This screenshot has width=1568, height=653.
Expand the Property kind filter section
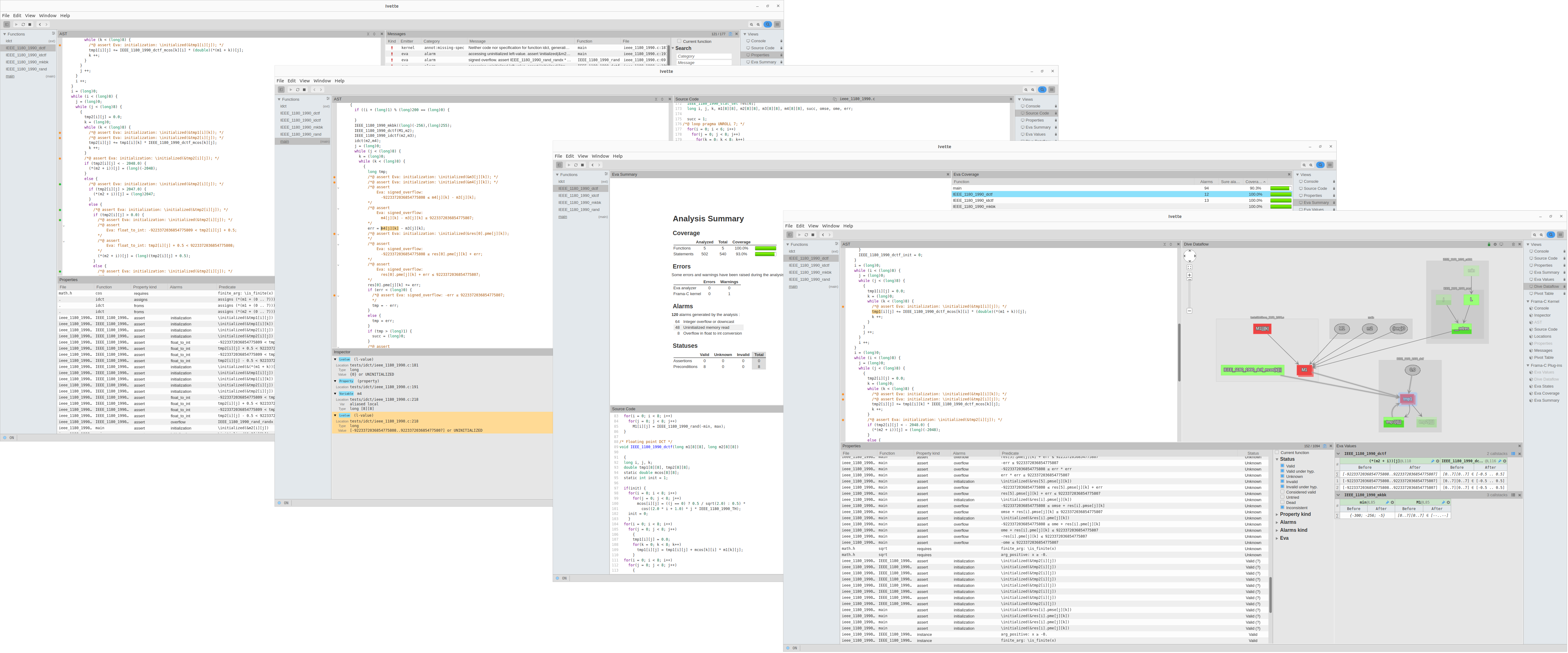coord(1277,514)
